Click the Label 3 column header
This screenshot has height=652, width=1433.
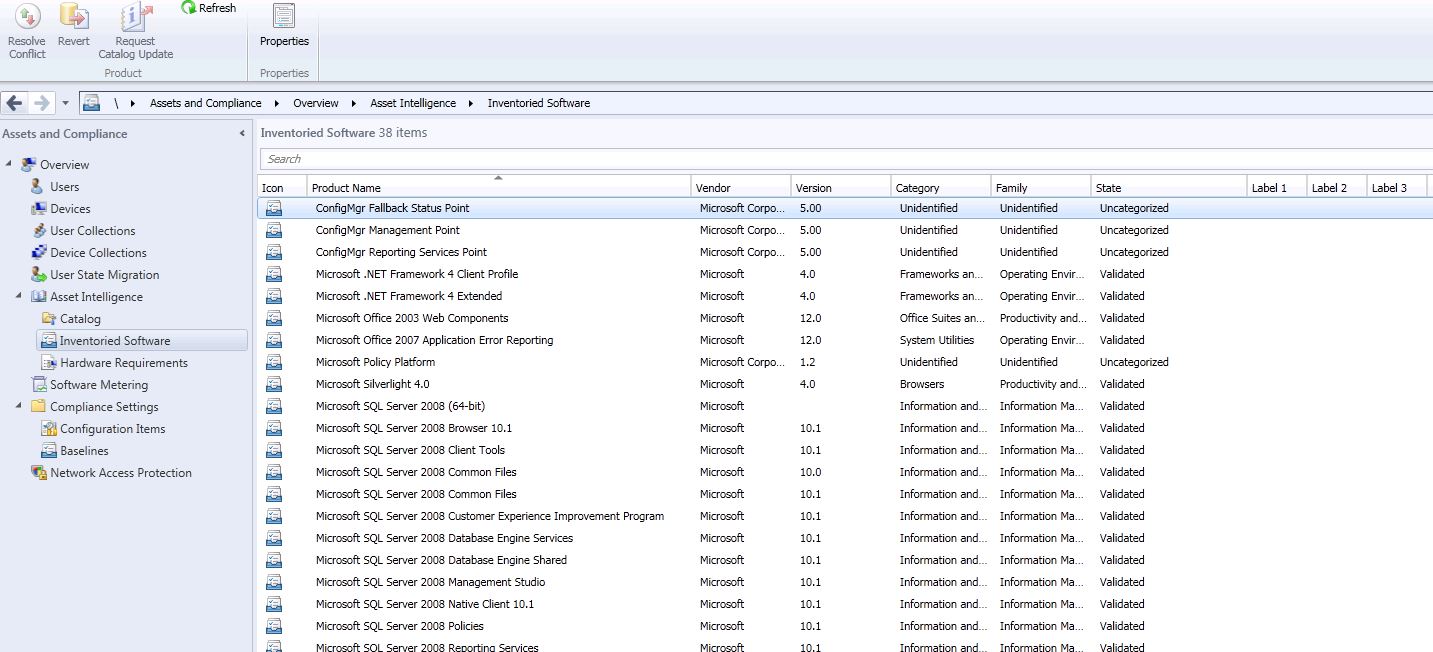[x=1397, y=187]
